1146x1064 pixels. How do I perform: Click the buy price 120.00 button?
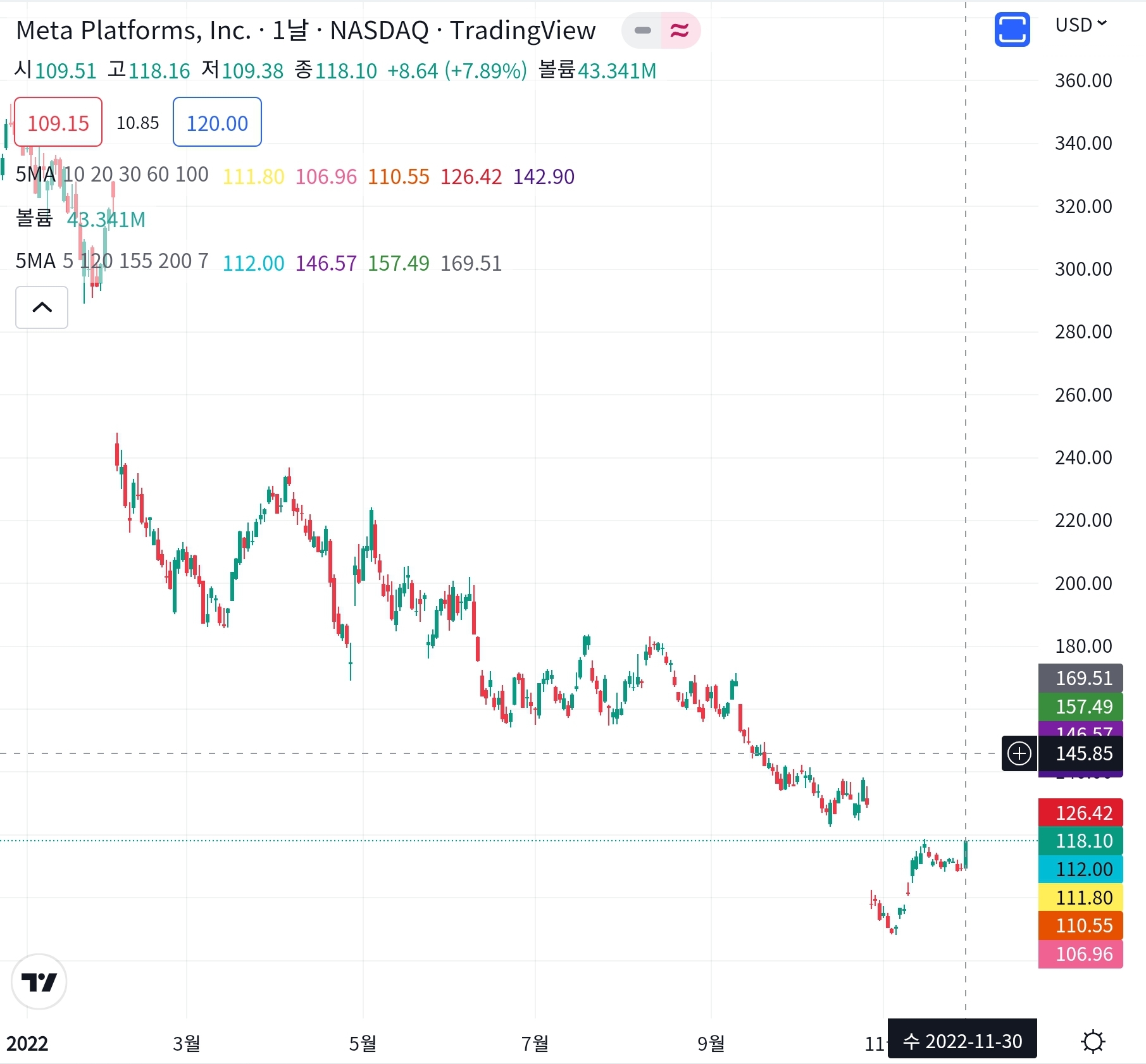(x=217, y=122)
